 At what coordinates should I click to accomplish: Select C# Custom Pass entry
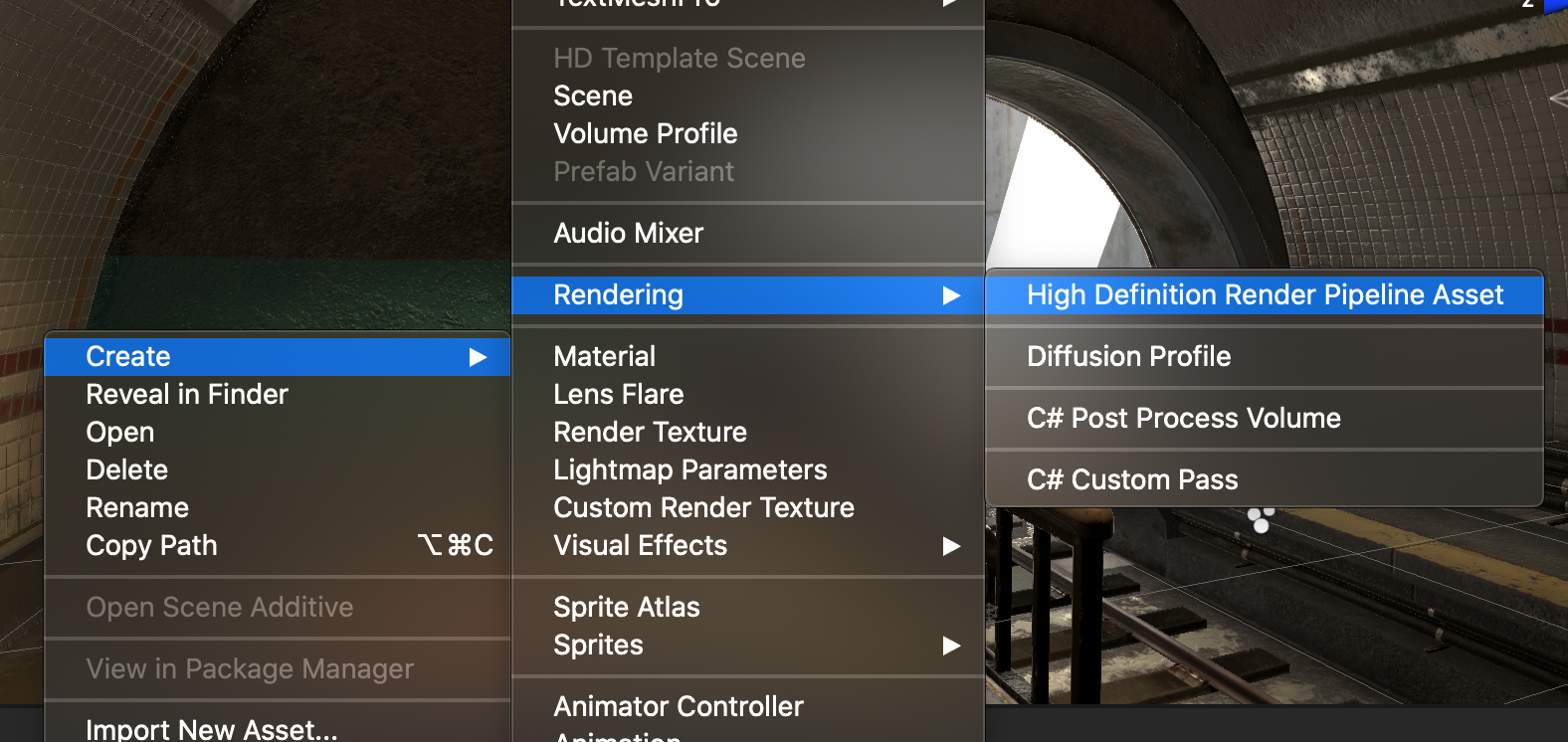(x=1132, y=480)
